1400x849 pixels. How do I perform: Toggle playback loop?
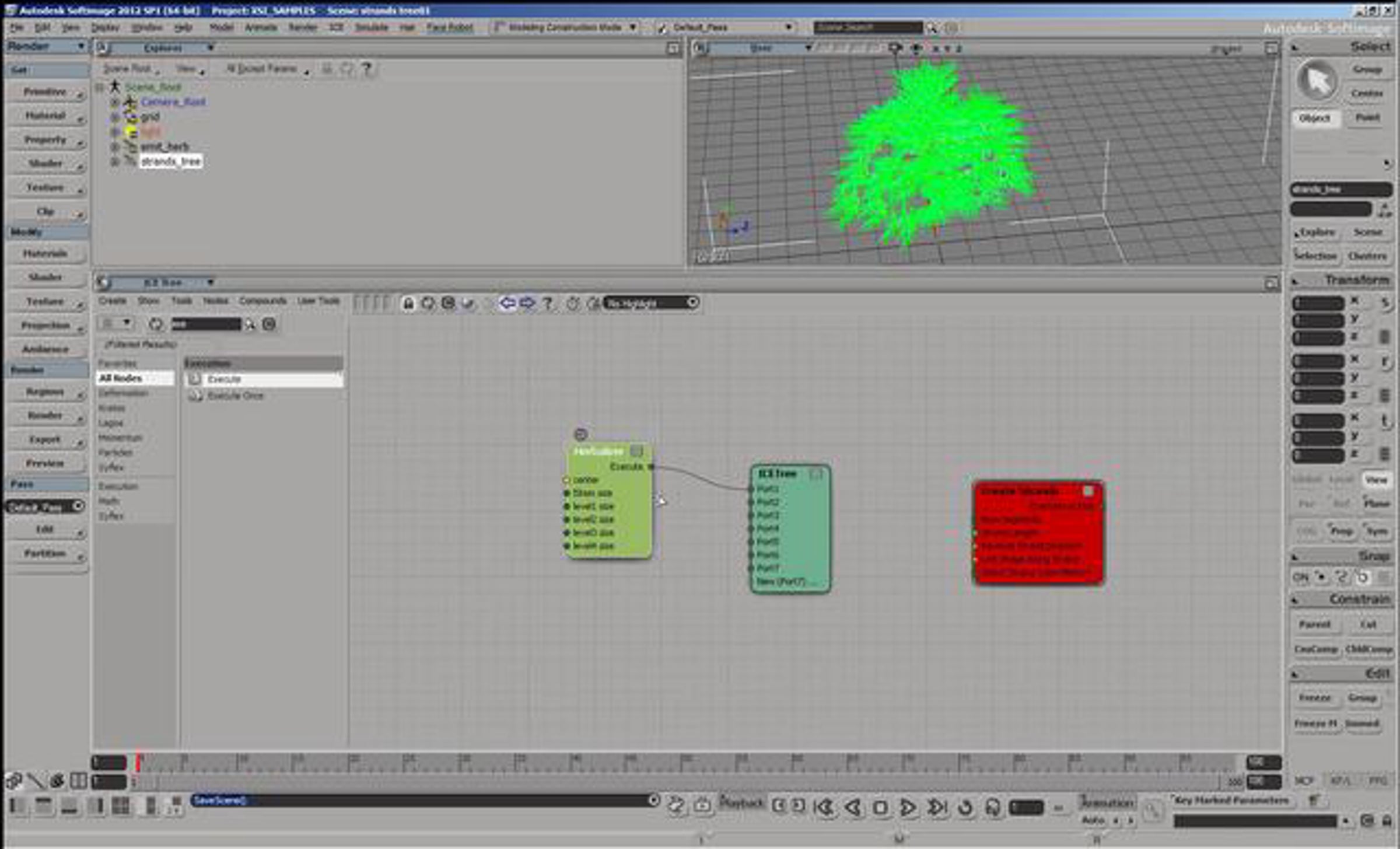pos(965,808)
